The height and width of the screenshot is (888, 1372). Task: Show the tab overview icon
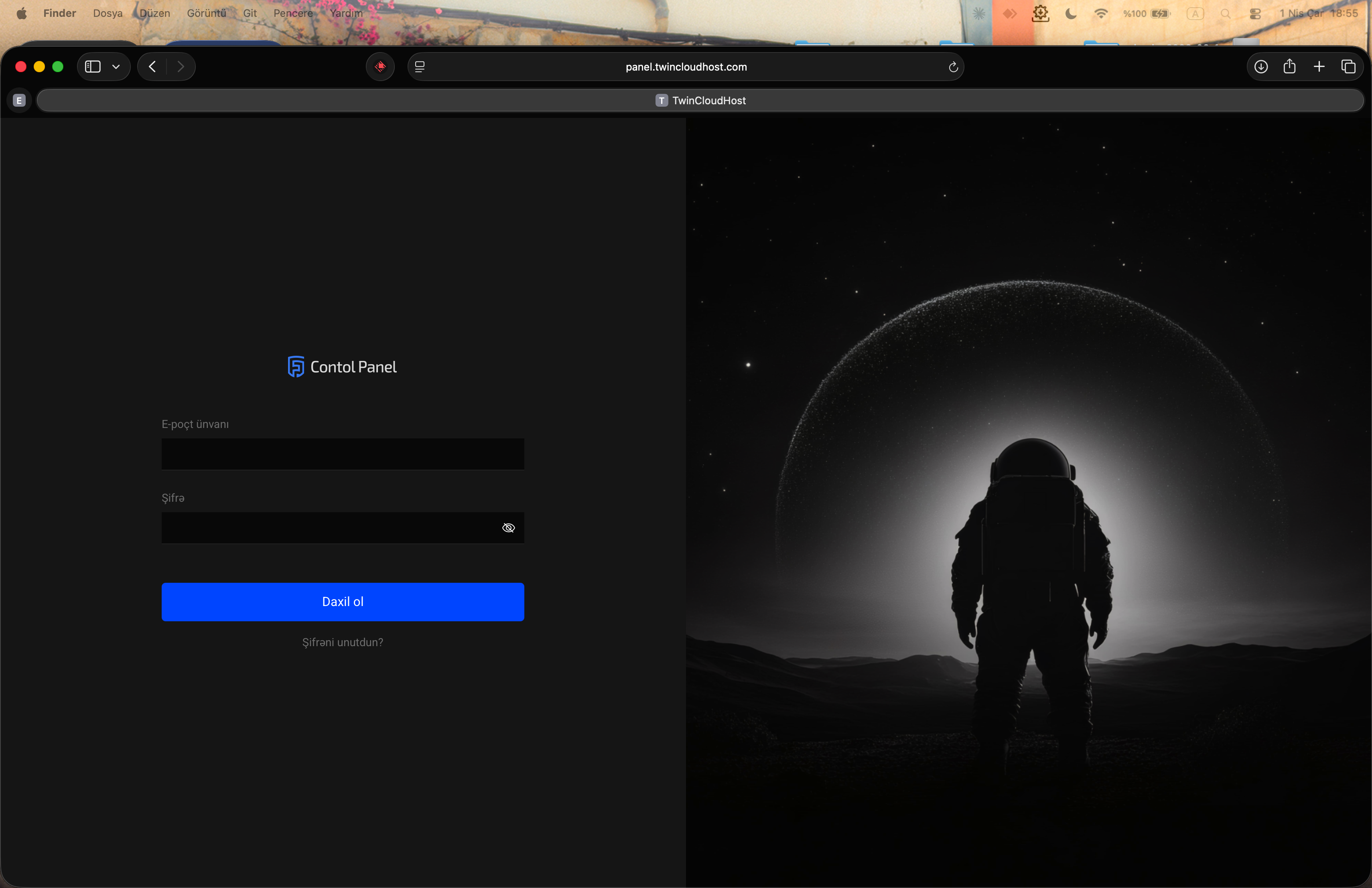[x=1348, y=67]
